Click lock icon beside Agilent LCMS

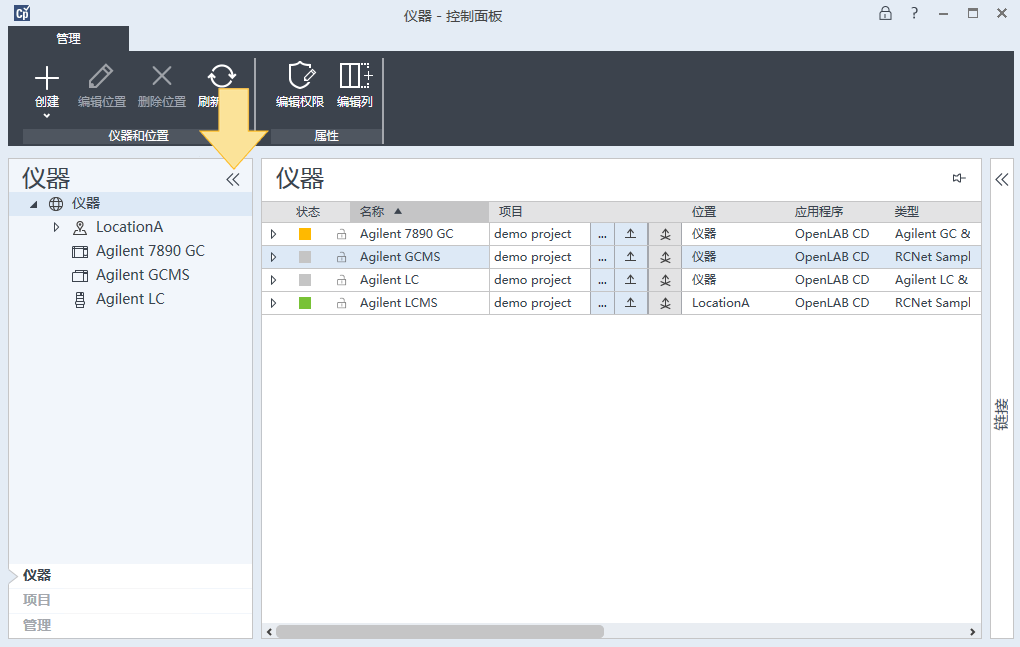tap(342, 303)
